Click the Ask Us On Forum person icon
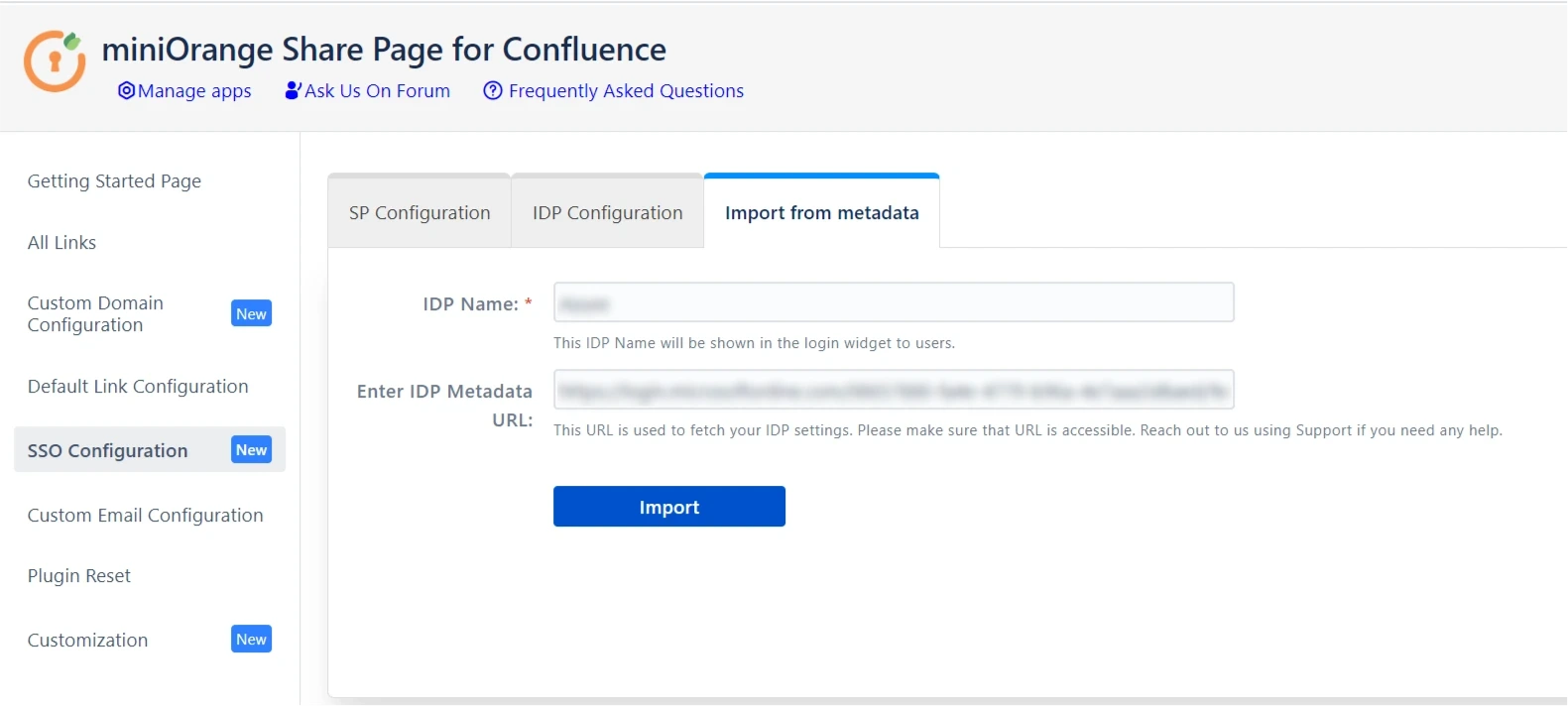This screenshot has height=706, width=1568. tap(293, 91)
